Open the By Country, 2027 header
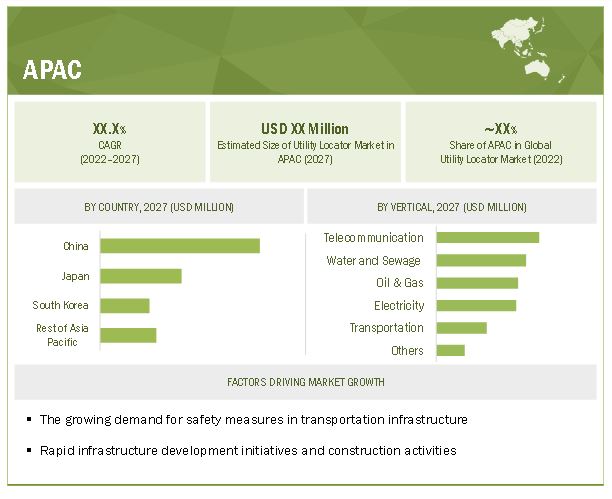The image size is (612, 499). tap(159, 207)
